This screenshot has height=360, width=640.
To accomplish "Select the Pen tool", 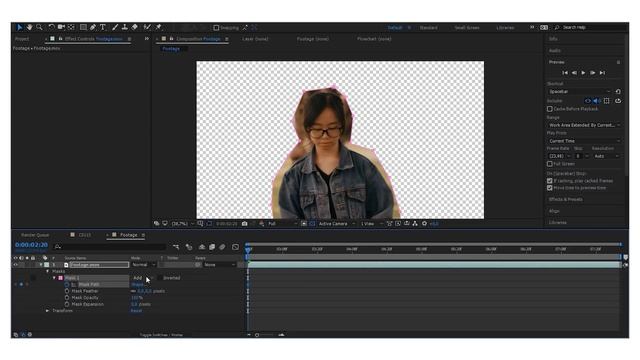I will tap(93, 27).
